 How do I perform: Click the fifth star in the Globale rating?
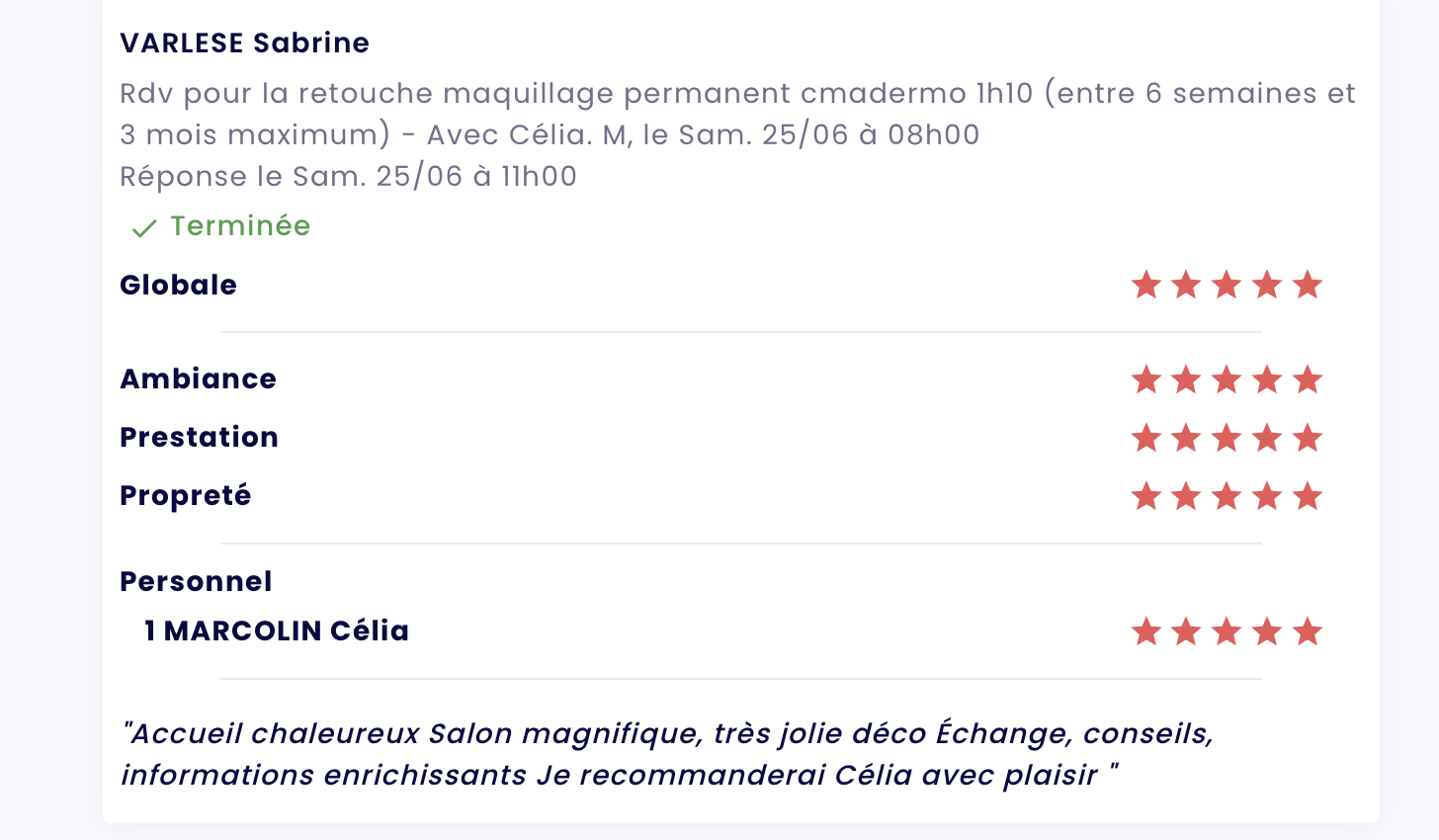(x=1308, y=285)
